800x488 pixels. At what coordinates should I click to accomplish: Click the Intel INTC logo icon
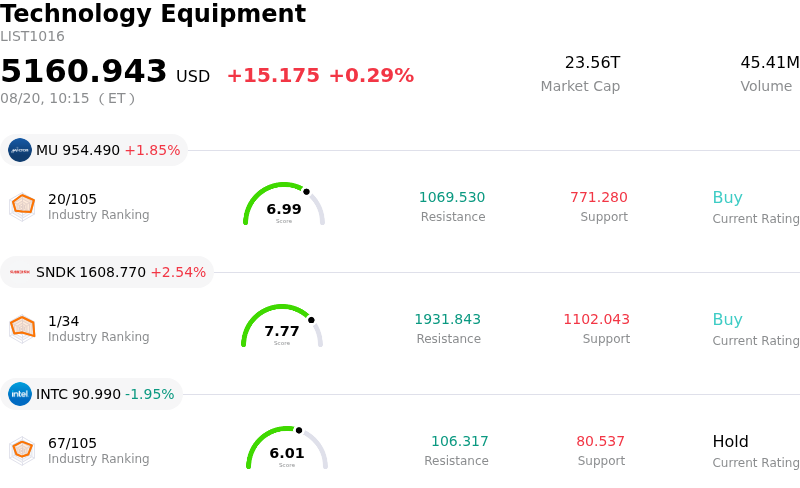[x=20, y=394]
